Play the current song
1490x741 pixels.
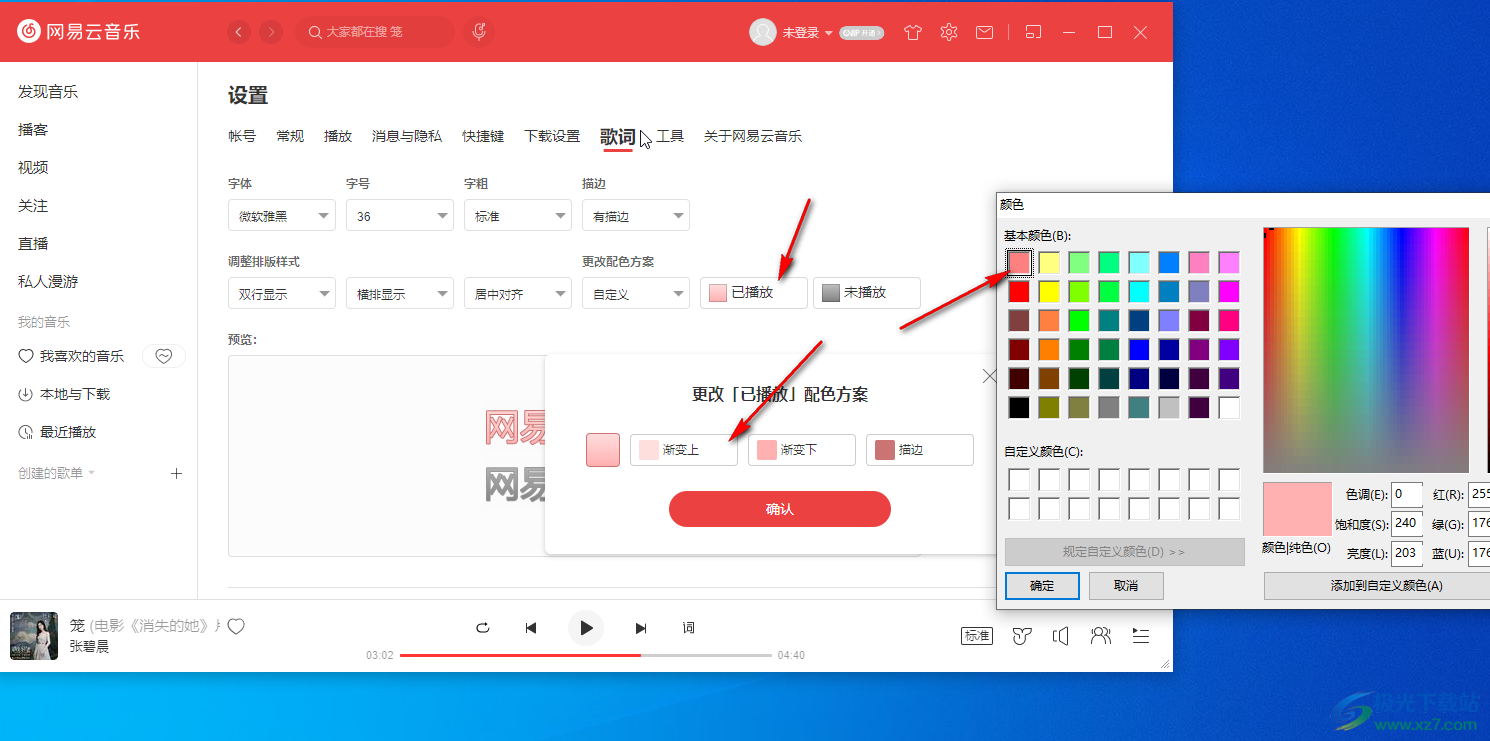tap(586, 628)
